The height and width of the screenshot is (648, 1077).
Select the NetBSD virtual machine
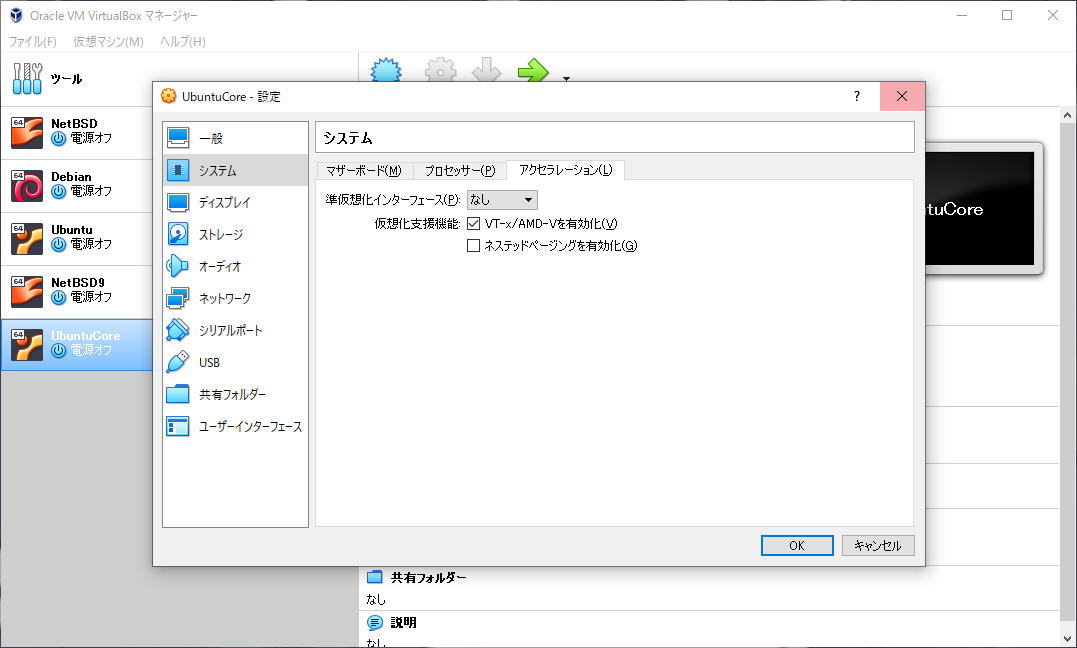tap(76, 133)
